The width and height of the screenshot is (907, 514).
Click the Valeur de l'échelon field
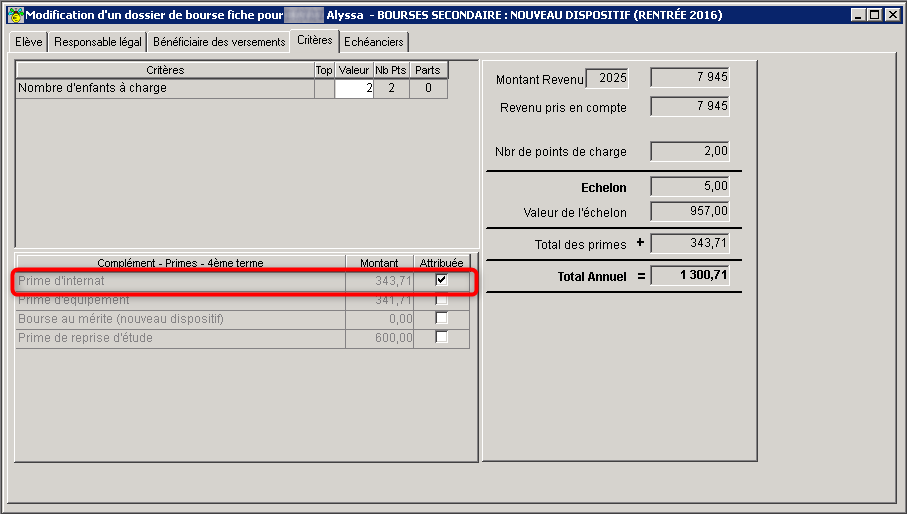[690, 211]
